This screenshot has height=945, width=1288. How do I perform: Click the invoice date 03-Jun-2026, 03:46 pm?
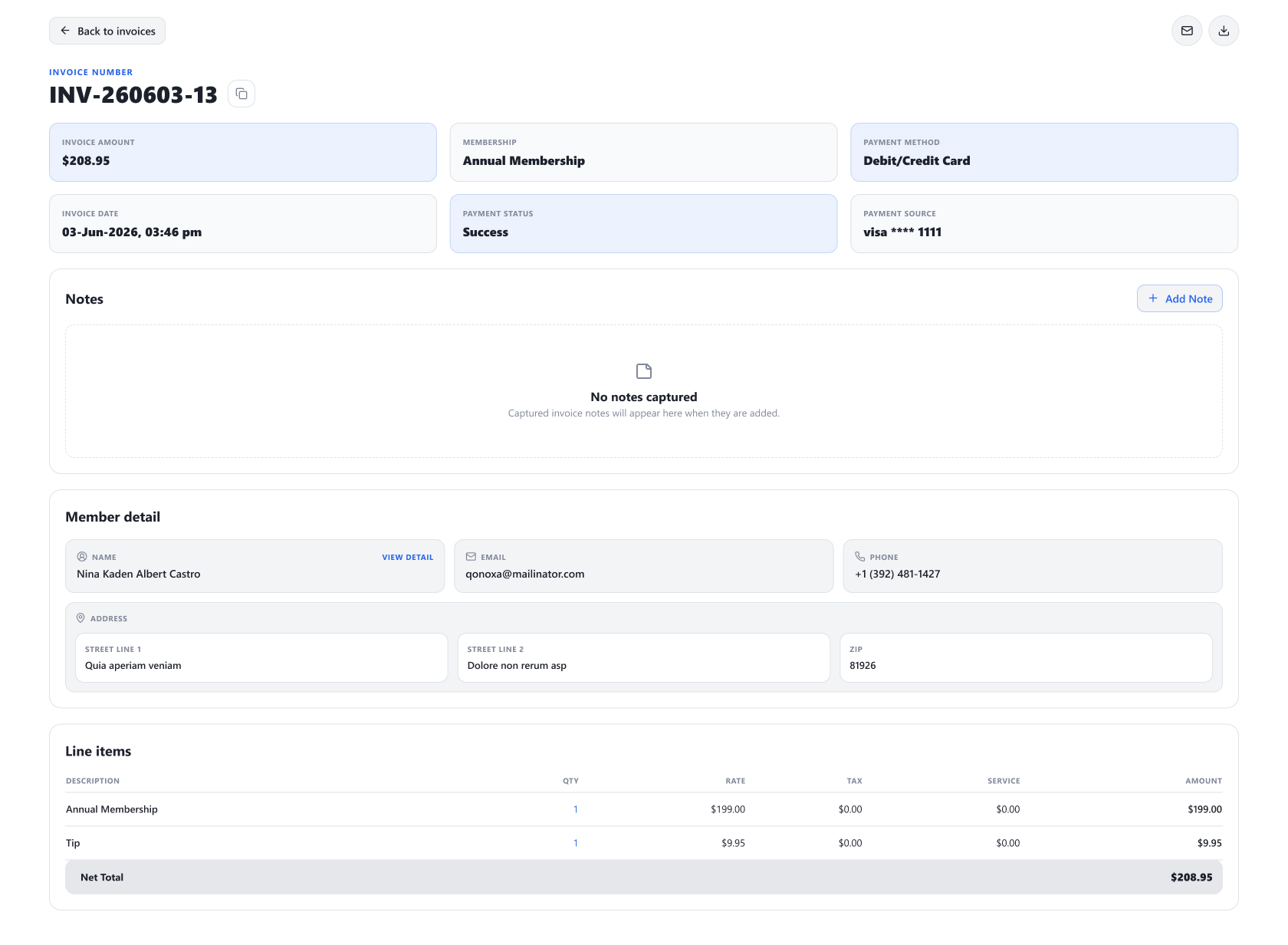point(132,232)
